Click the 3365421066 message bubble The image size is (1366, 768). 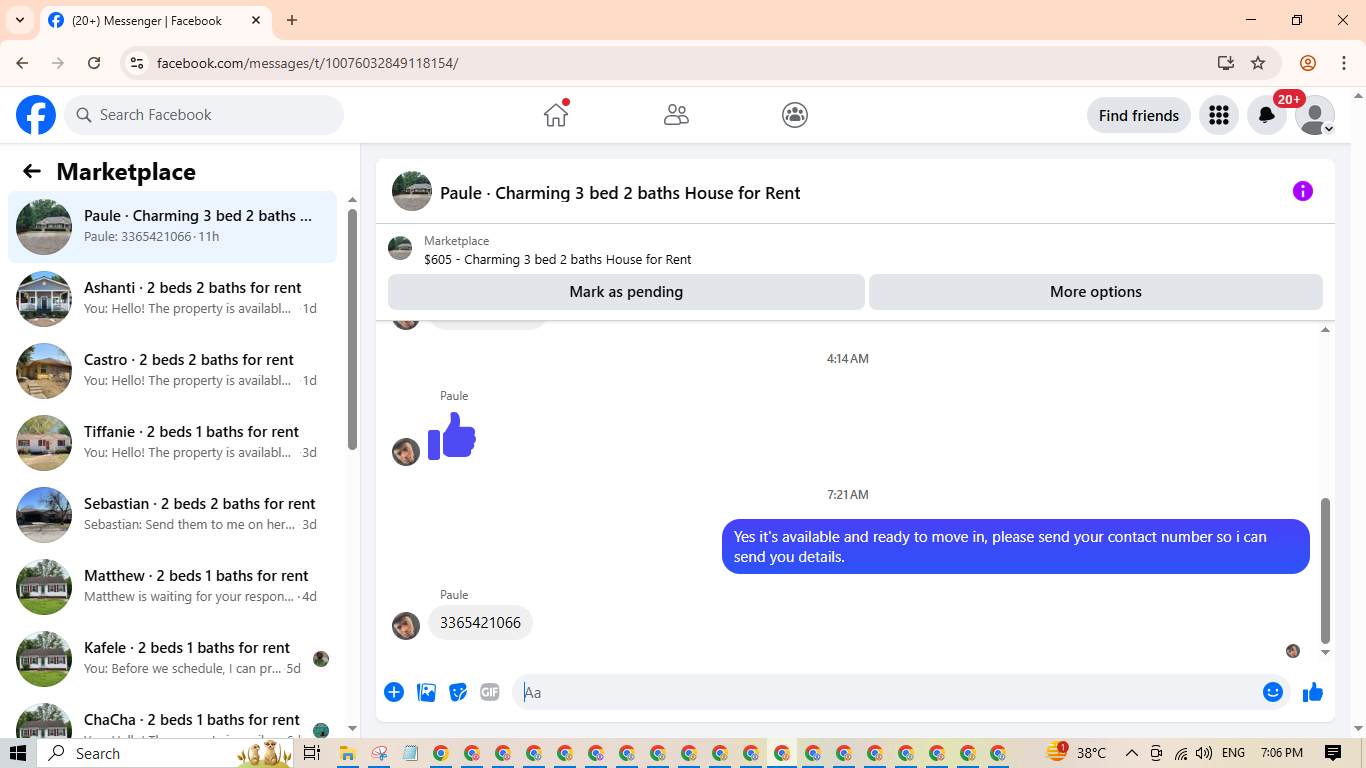[x=480, y=623]
